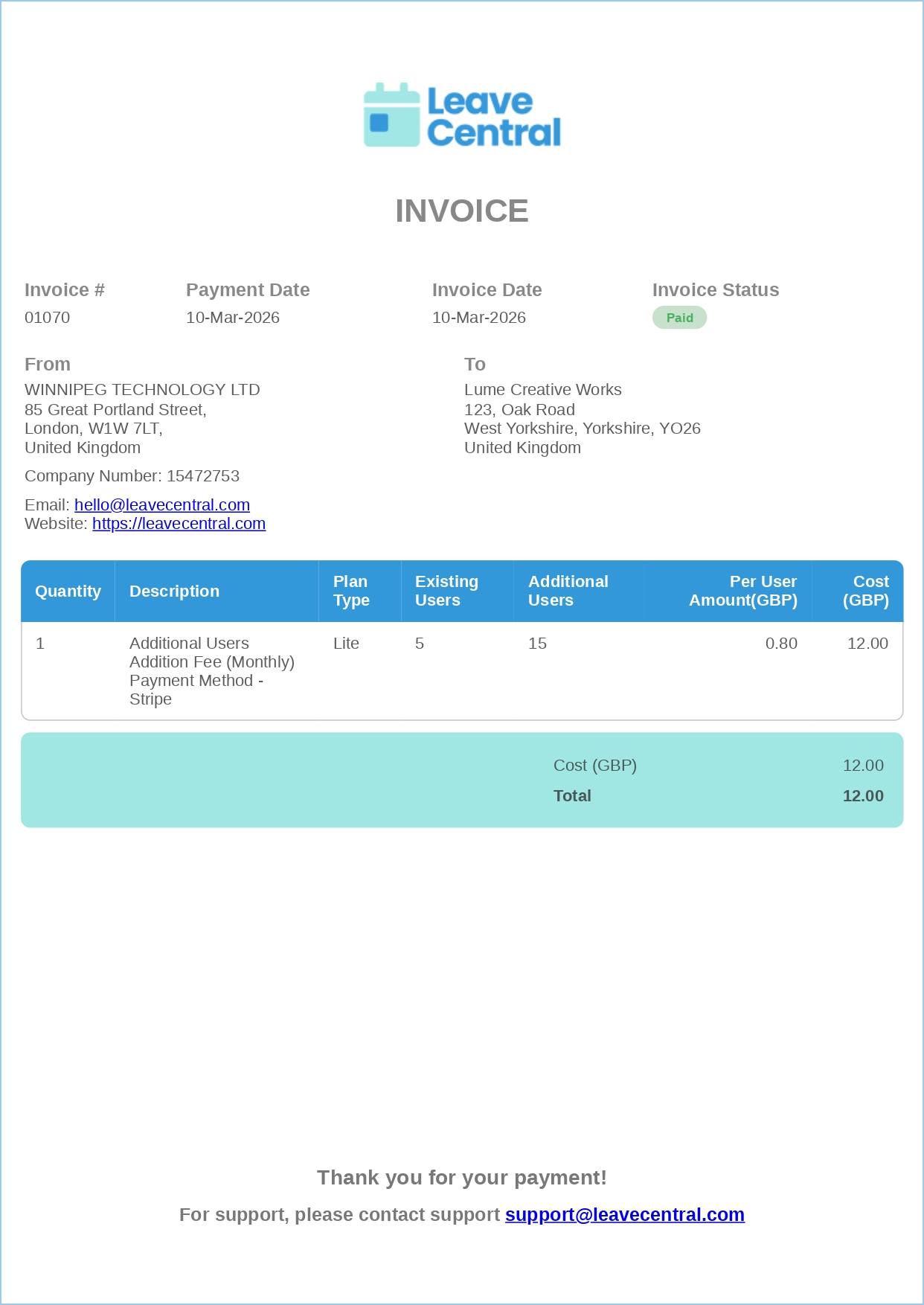The height and width of the screenshot is (1305, 924).
Task: Select the Existing Users column header
Action: click(446, 591)
